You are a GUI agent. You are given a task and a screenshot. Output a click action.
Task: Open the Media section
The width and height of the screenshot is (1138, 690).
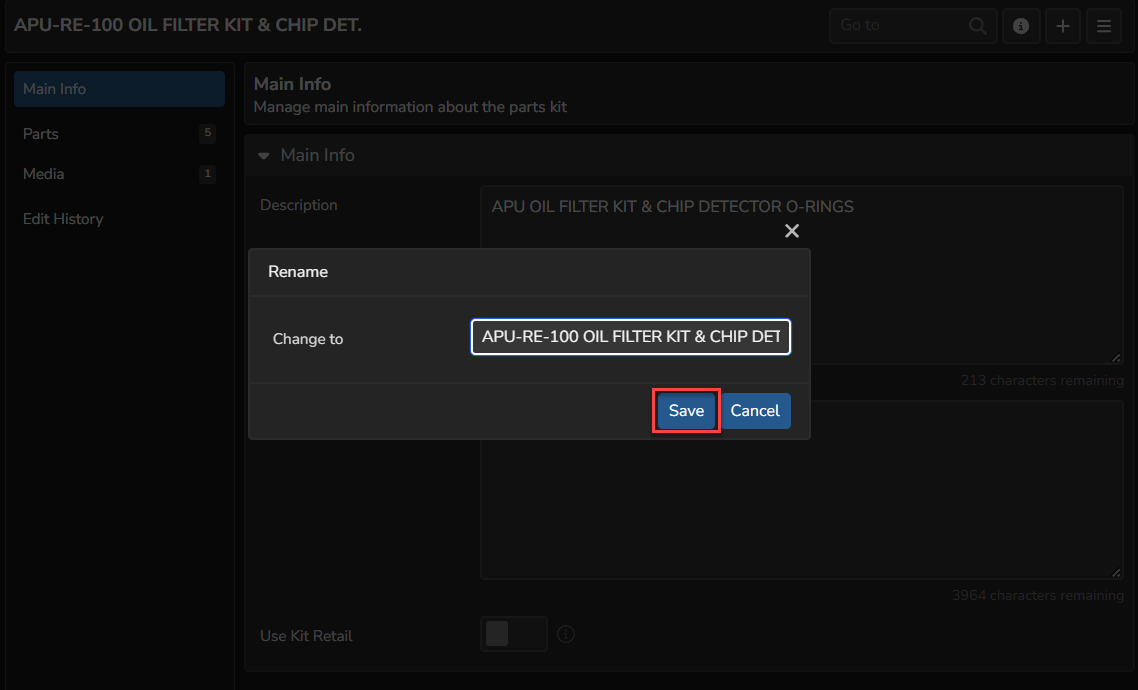[43, 173]
